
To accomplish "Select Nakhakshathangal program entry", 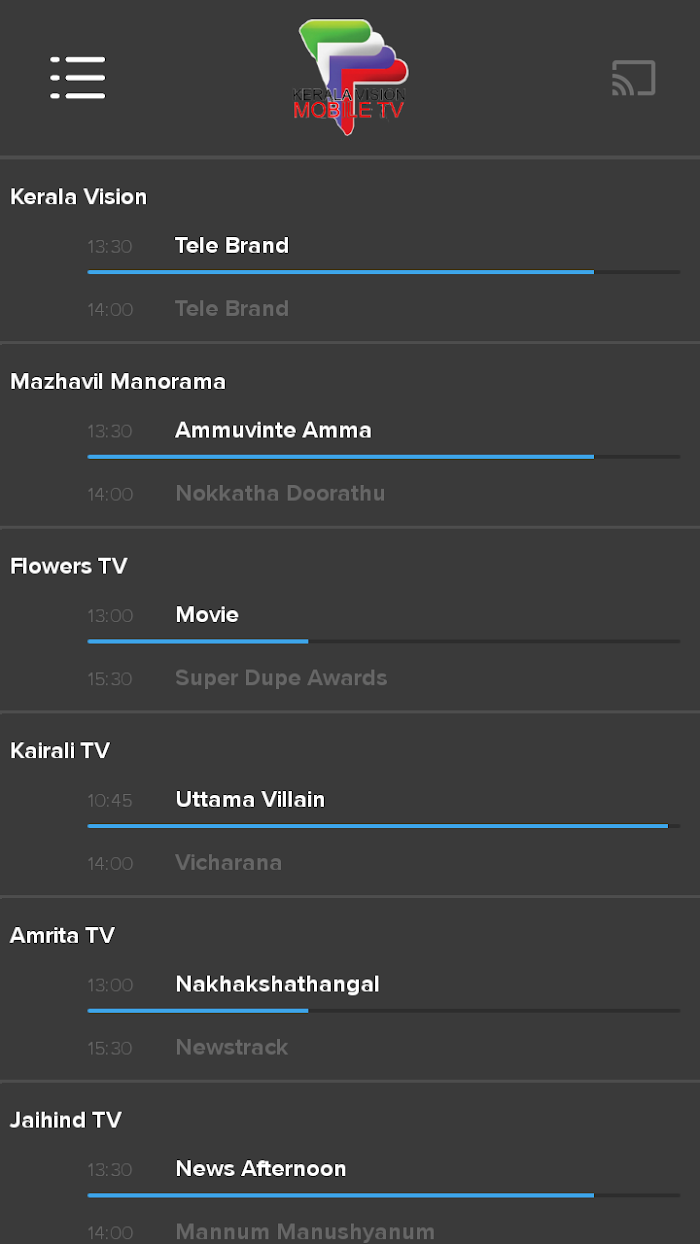I will point(277,984).
